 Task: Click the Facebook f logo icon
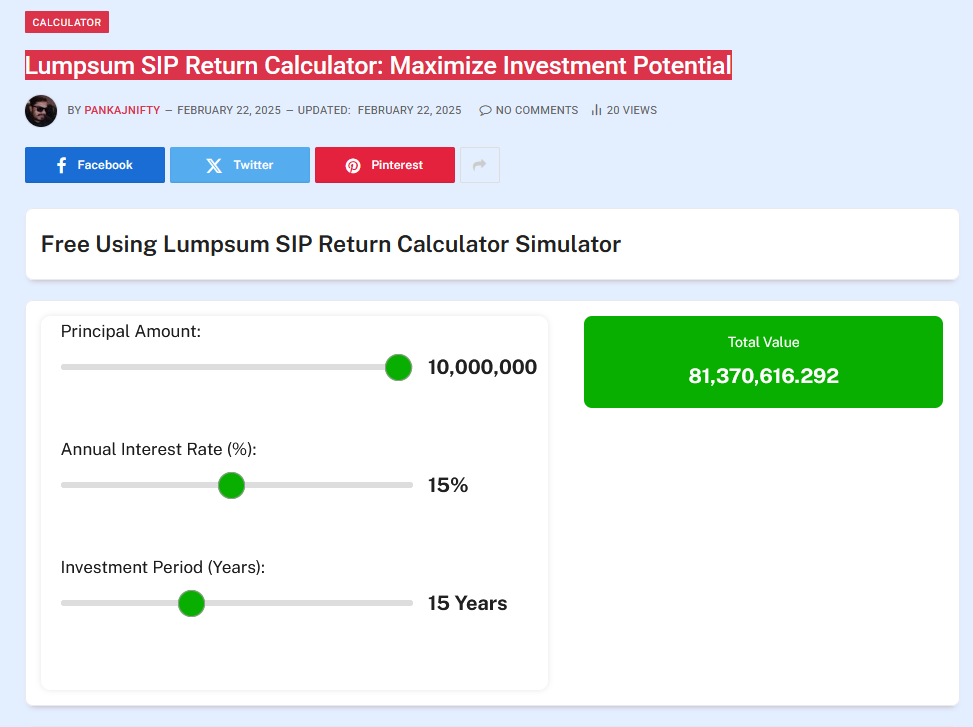61,165
